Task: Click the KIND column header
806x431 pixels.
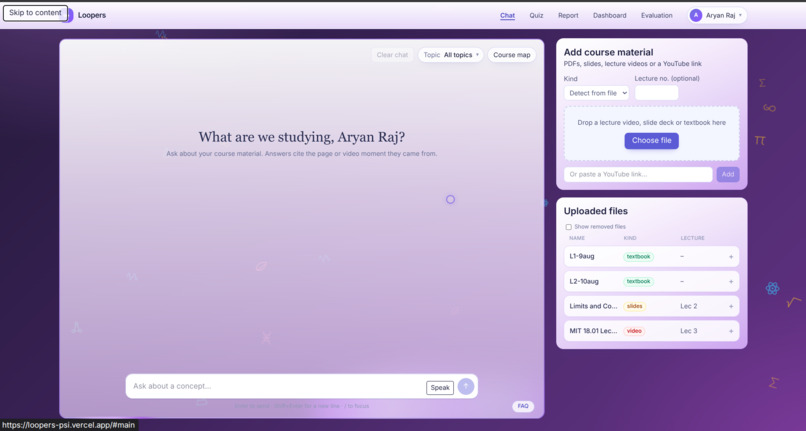Action: pos(630,238)
